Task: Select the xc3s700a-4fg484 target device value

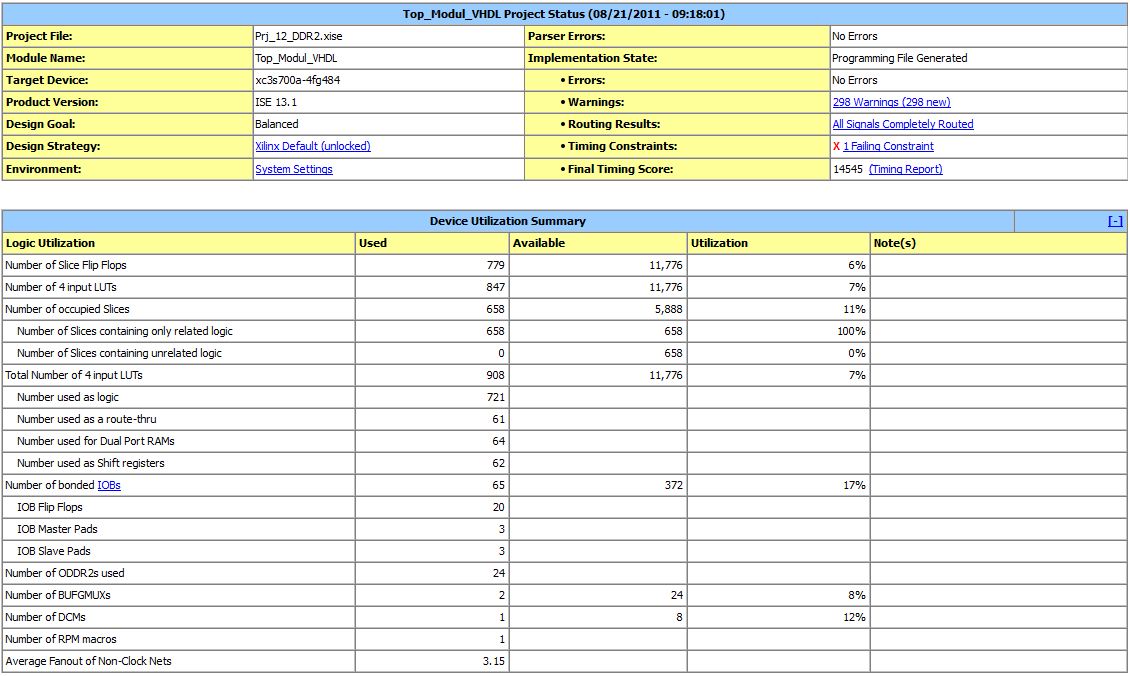Action: [x=297, y=80]
